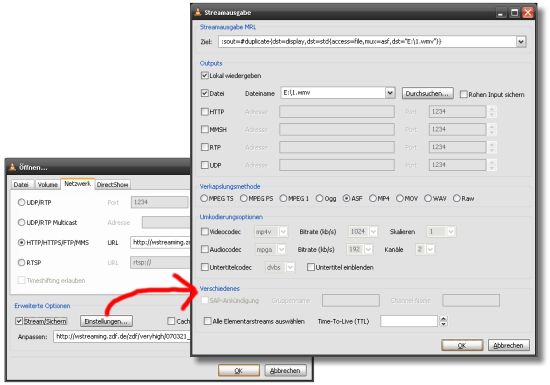Select MP4 encapsulation

373,198
